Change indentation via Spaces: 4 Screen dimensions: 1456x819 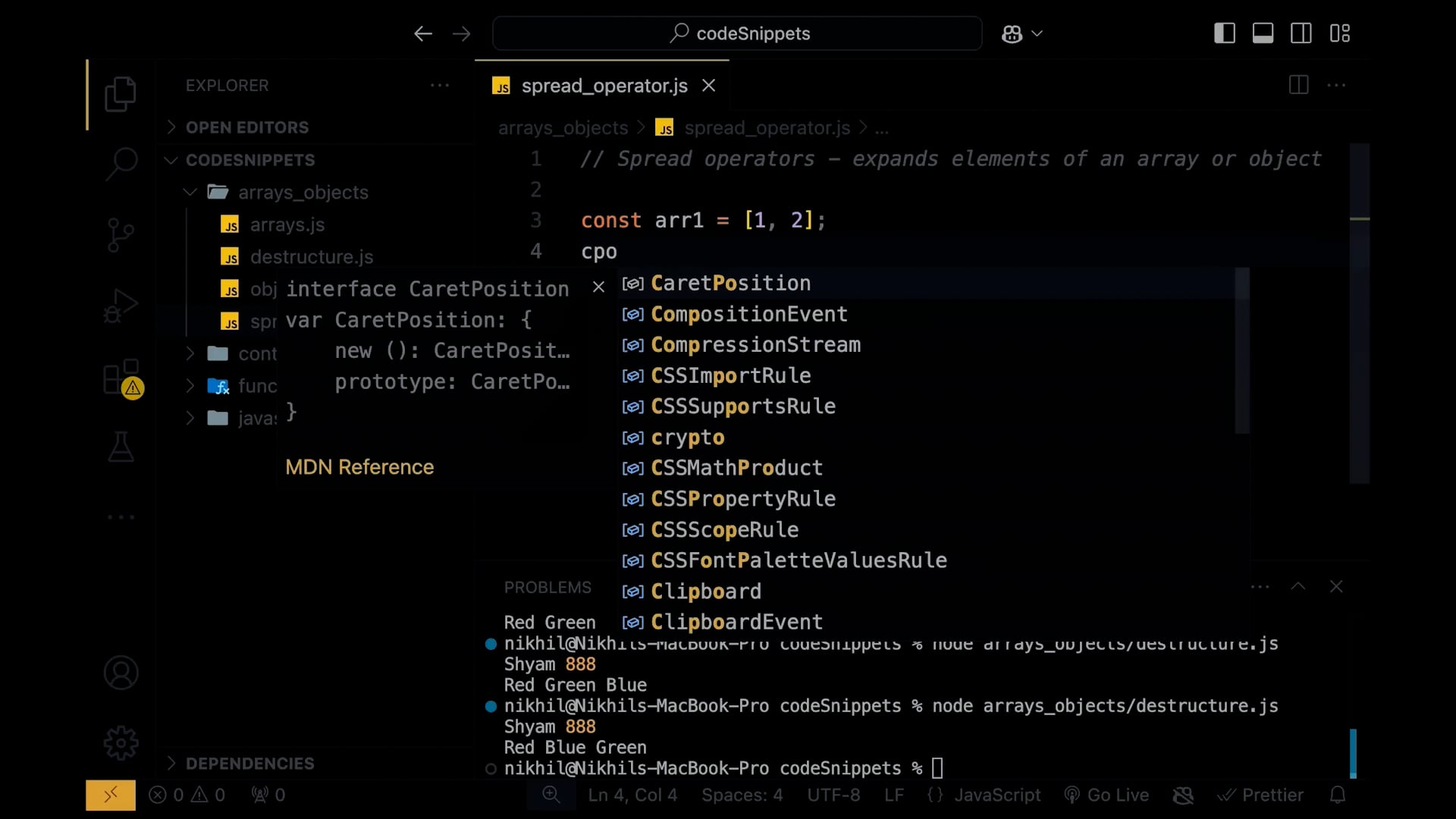coord(742,795)
